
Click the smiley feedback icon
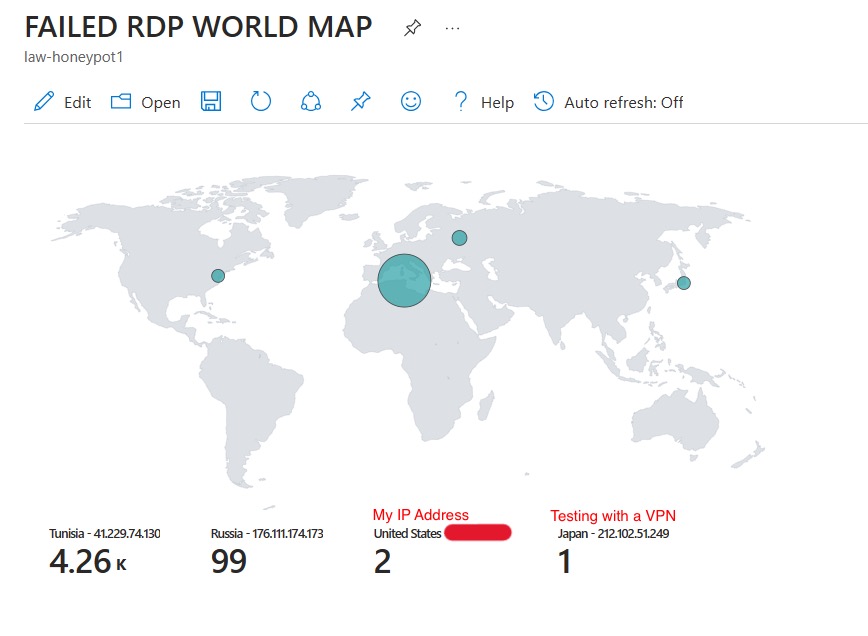point(410,102)
